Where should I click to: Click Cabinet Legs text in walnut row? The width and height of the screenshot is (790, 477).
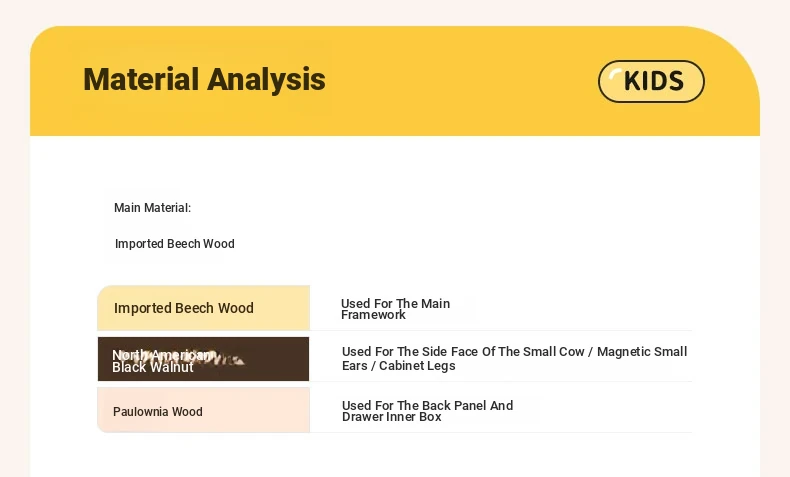click(417, 366)
